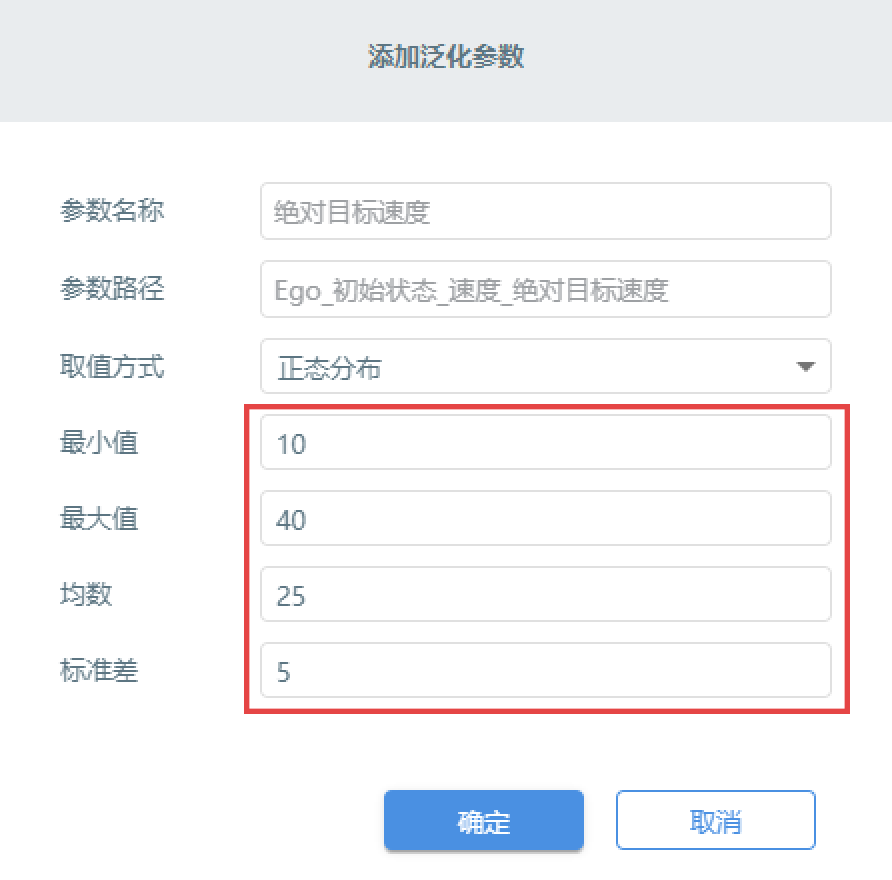
Task: Focus the 标准差 field containing 5
Action: pyautogui.click(x=546, y=670)
